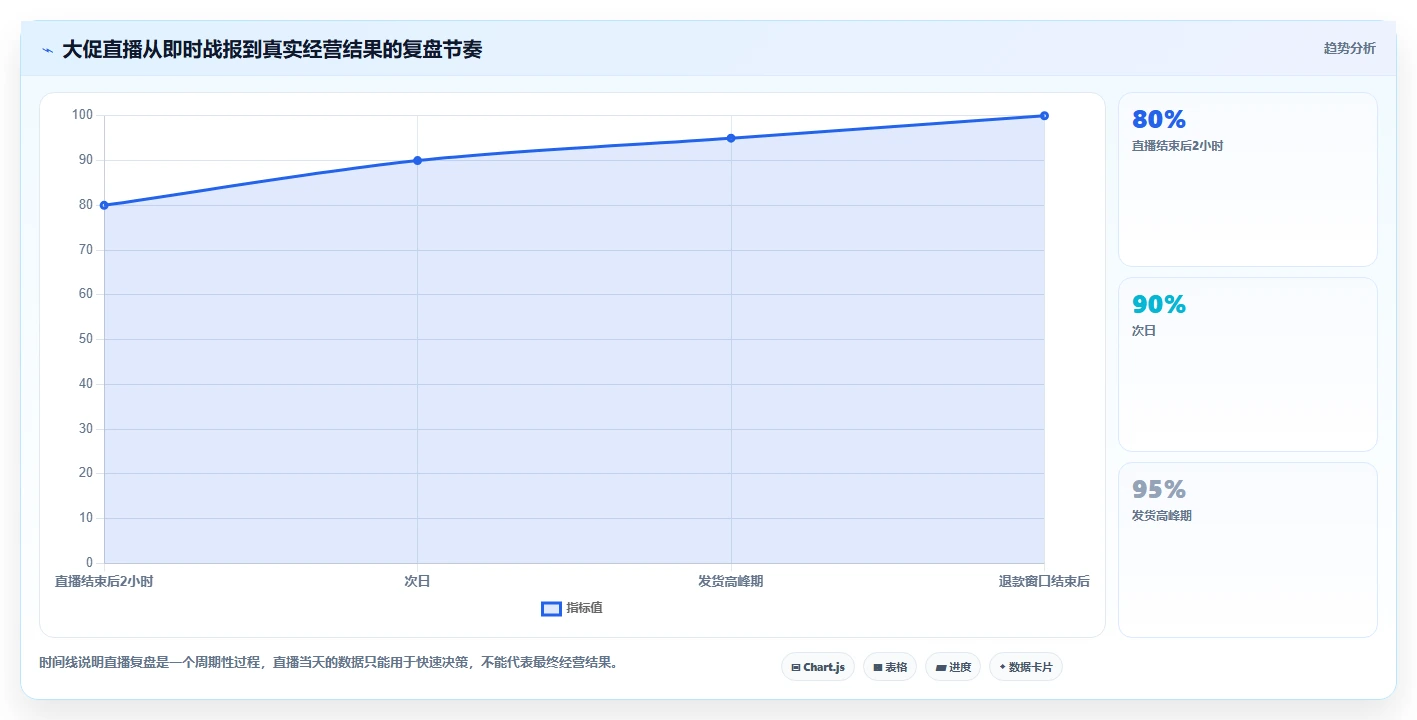Click the Chart.js tag chip
The image size is (1417, 720).
pyautogui.click(x=818, y=667)
